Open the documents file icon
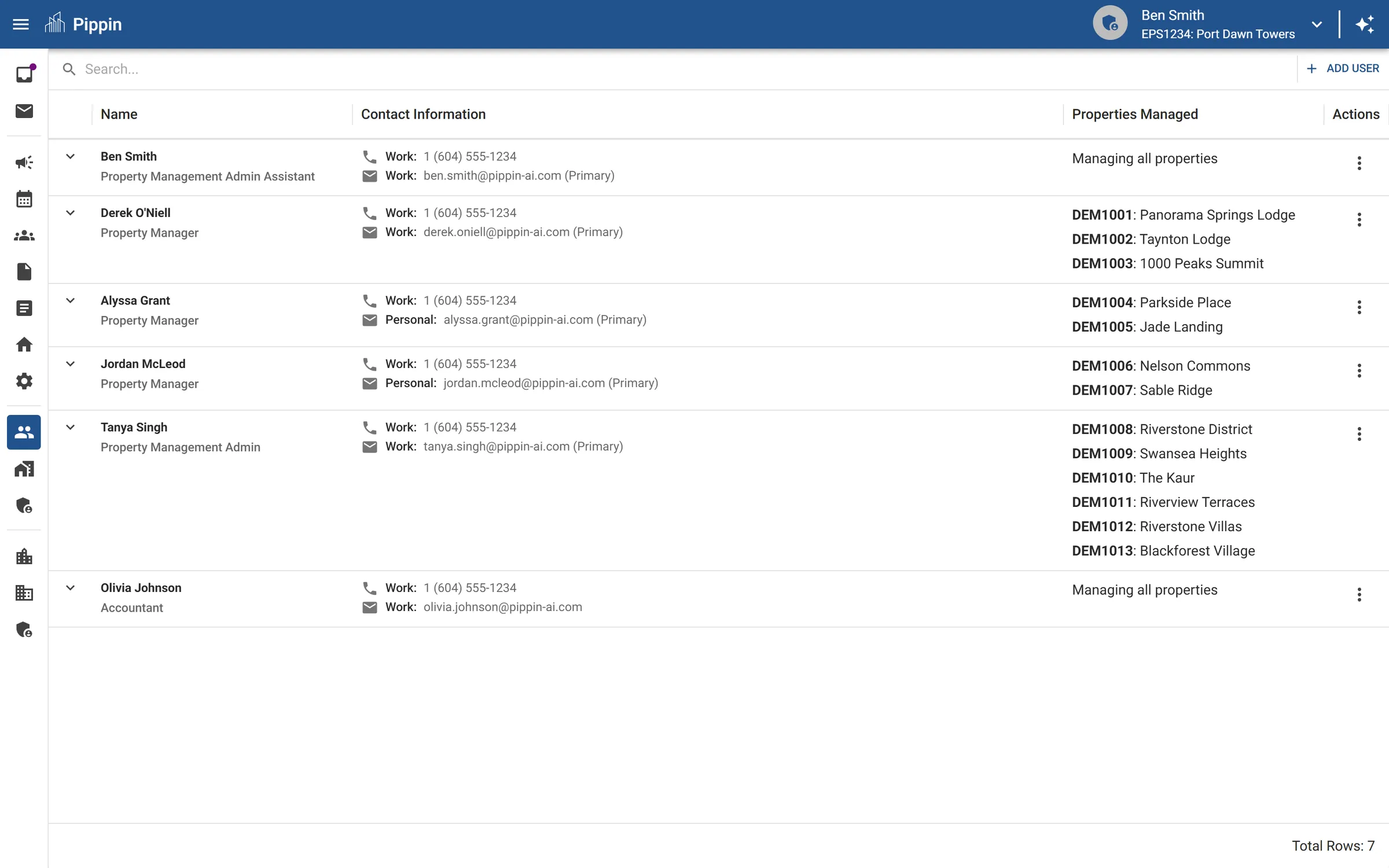Image resolution: width=1389 pixels, height=868 pixels. pyautogui.click(x=24, y=271)
